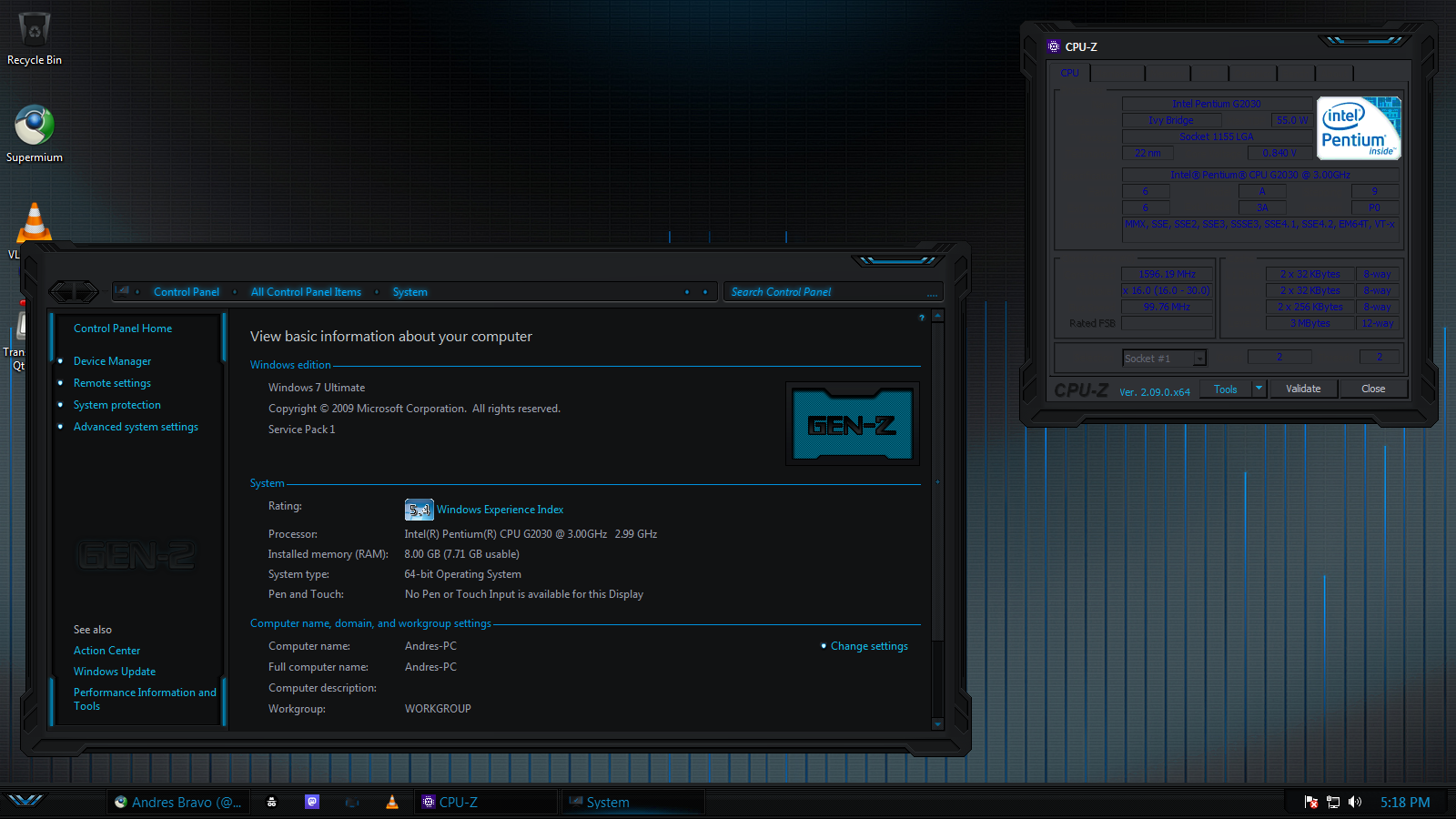Go to All Control Panel Items breadcrumb
The width and height of the screenshot is (1456, 819).
tap(306, 292)
